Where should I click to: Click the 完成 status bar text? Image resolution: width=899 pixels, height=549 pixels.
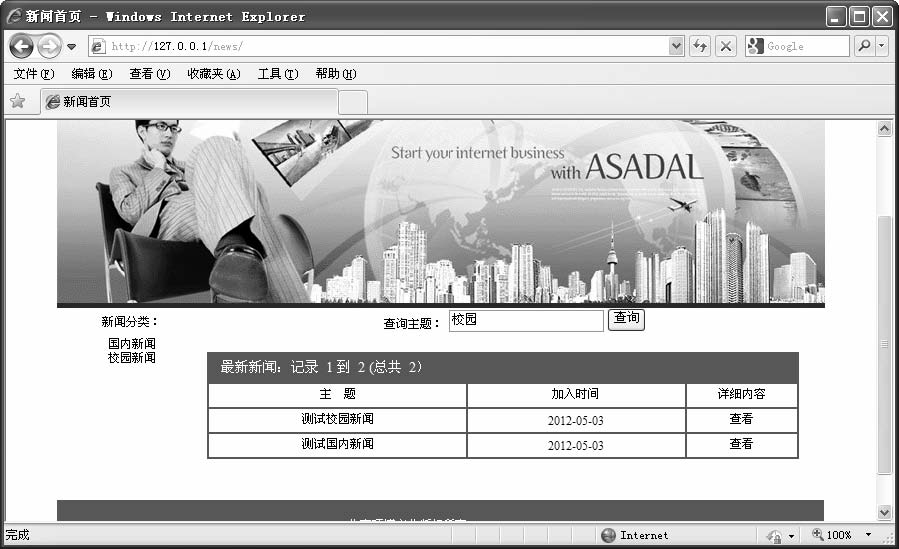[17, 535]
